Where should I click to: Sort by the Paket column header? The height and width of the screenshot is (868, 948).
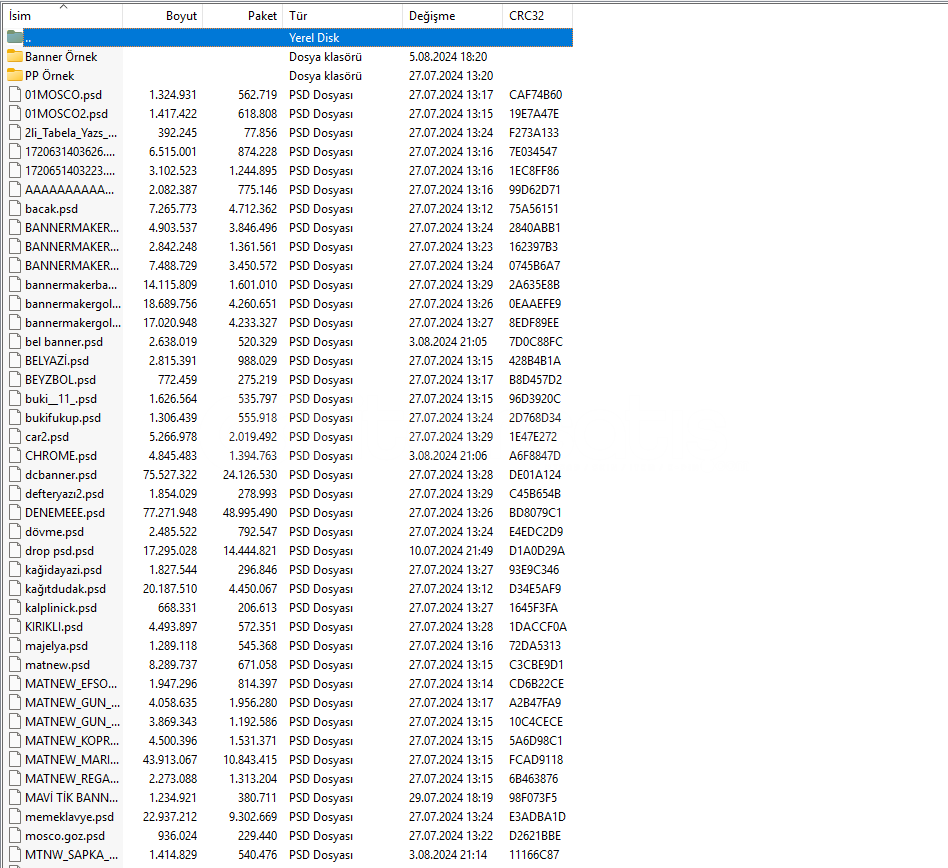pos(242,16)
